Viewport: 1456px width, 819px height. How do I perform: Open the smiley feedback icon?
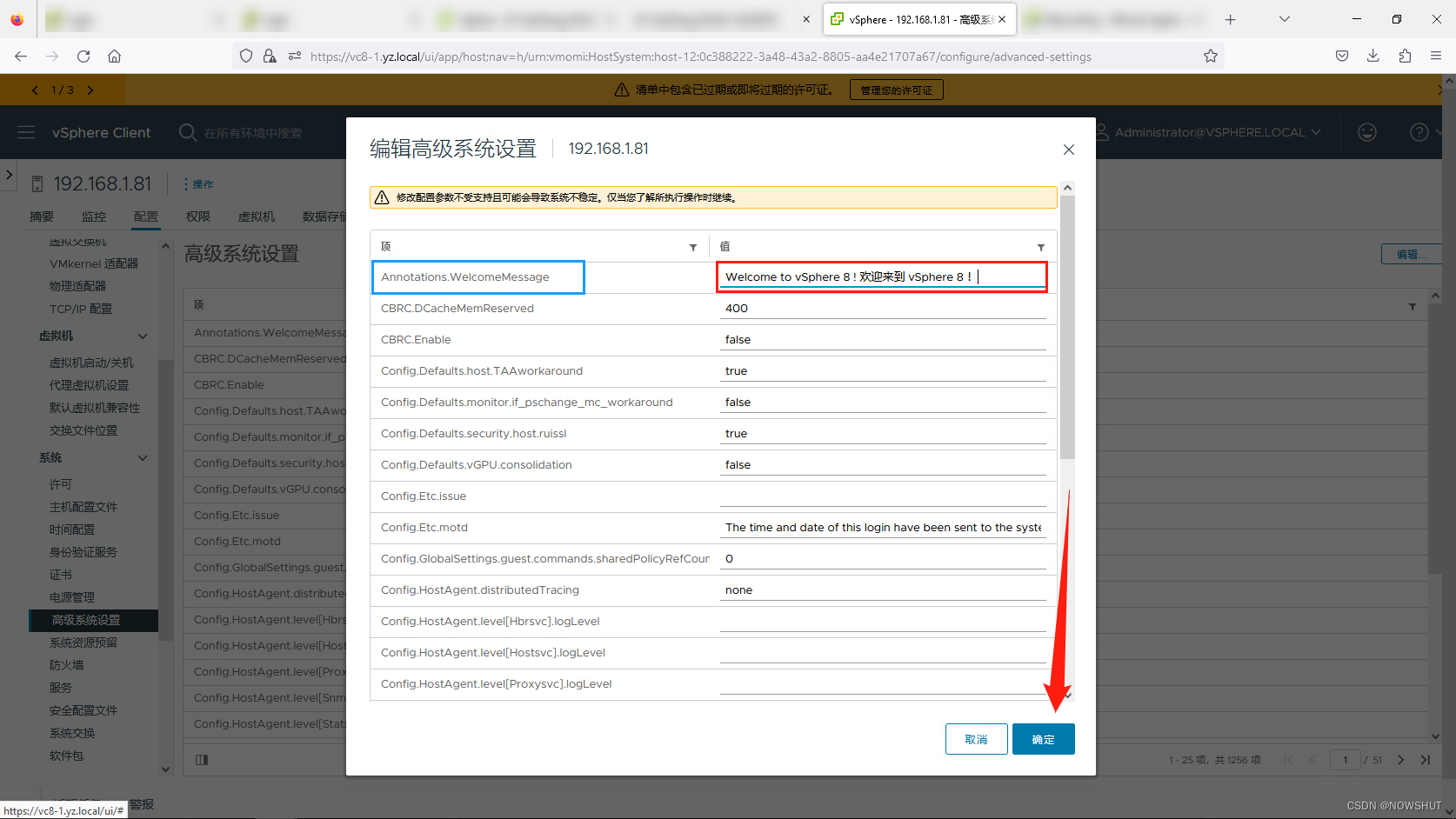click(x=1367, y=132)
